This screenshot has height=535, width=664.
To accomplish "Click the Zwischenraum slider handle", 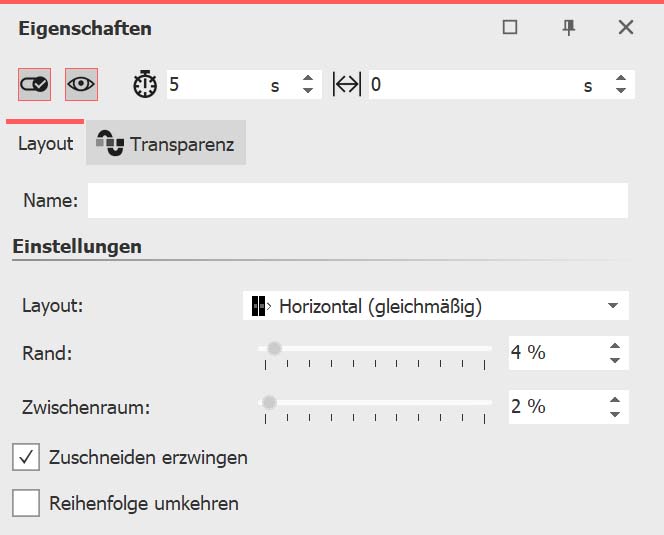I will click(268, 402).
